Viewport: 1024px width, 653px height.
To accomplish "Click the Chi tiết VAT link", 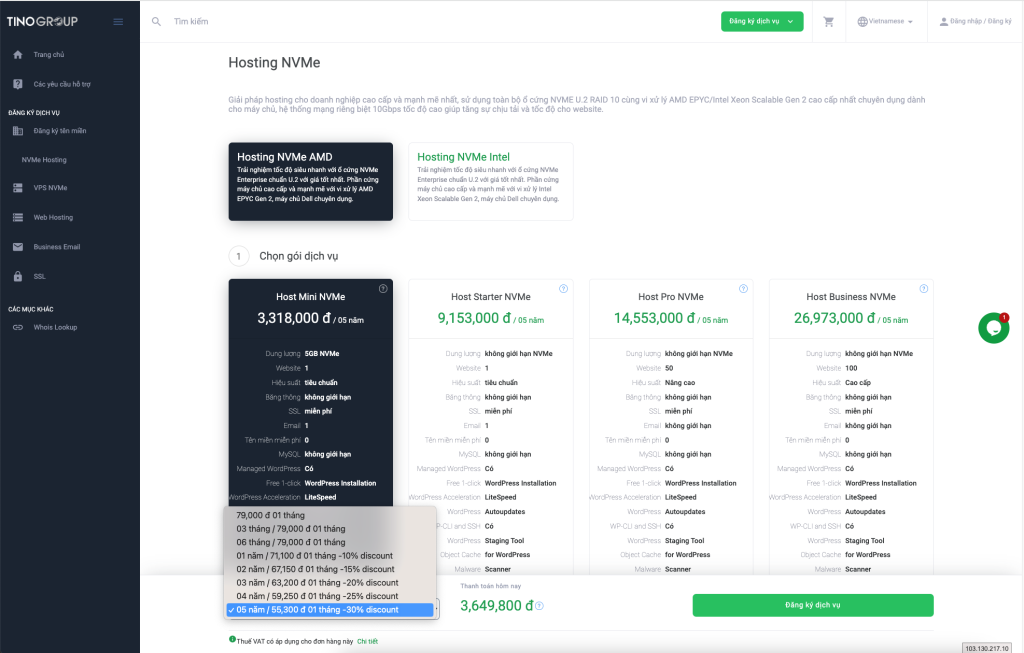I will click(368, 641).
